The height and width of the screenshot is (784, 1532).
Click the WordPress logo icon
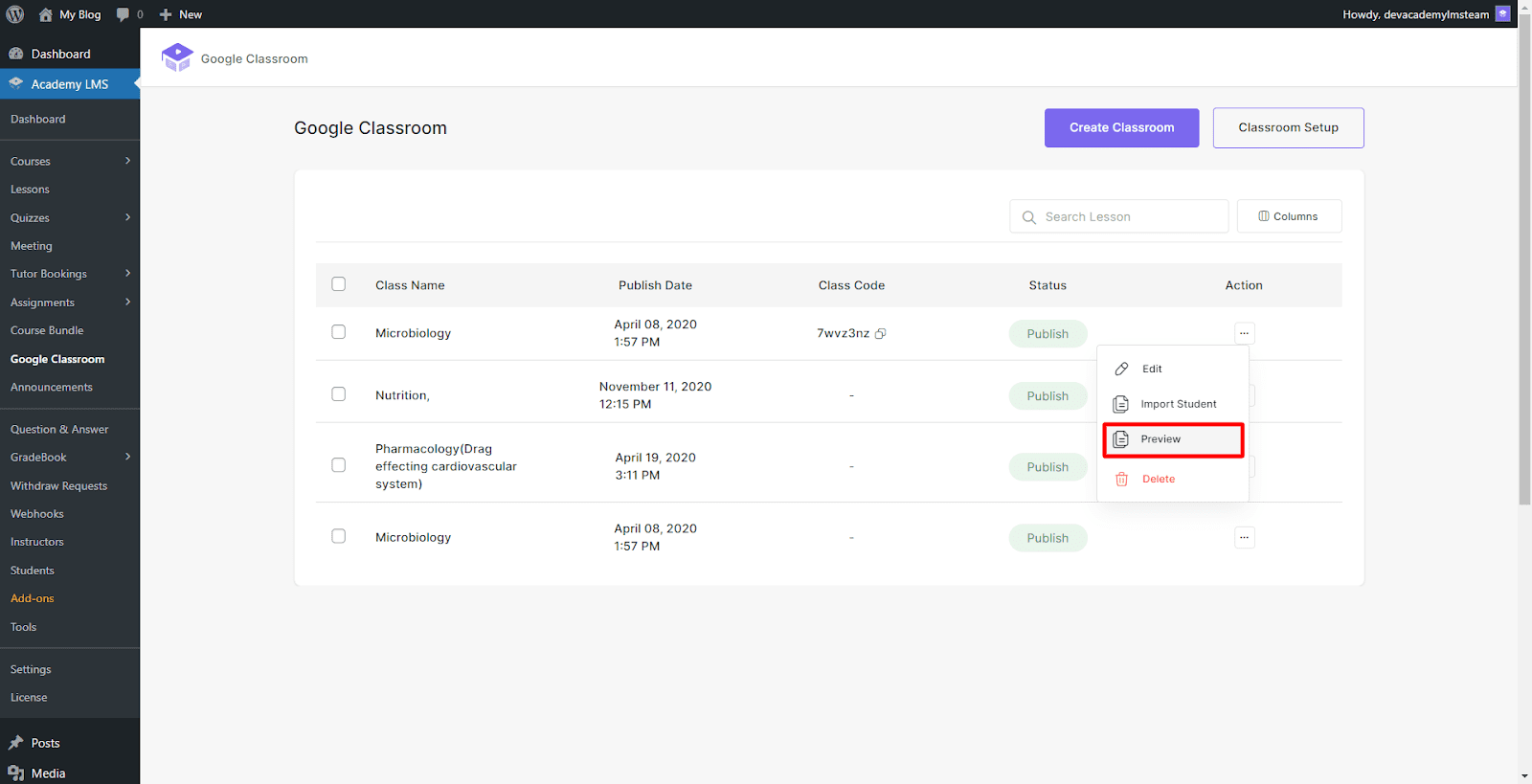pyautogui.click(x=15, y=14)
